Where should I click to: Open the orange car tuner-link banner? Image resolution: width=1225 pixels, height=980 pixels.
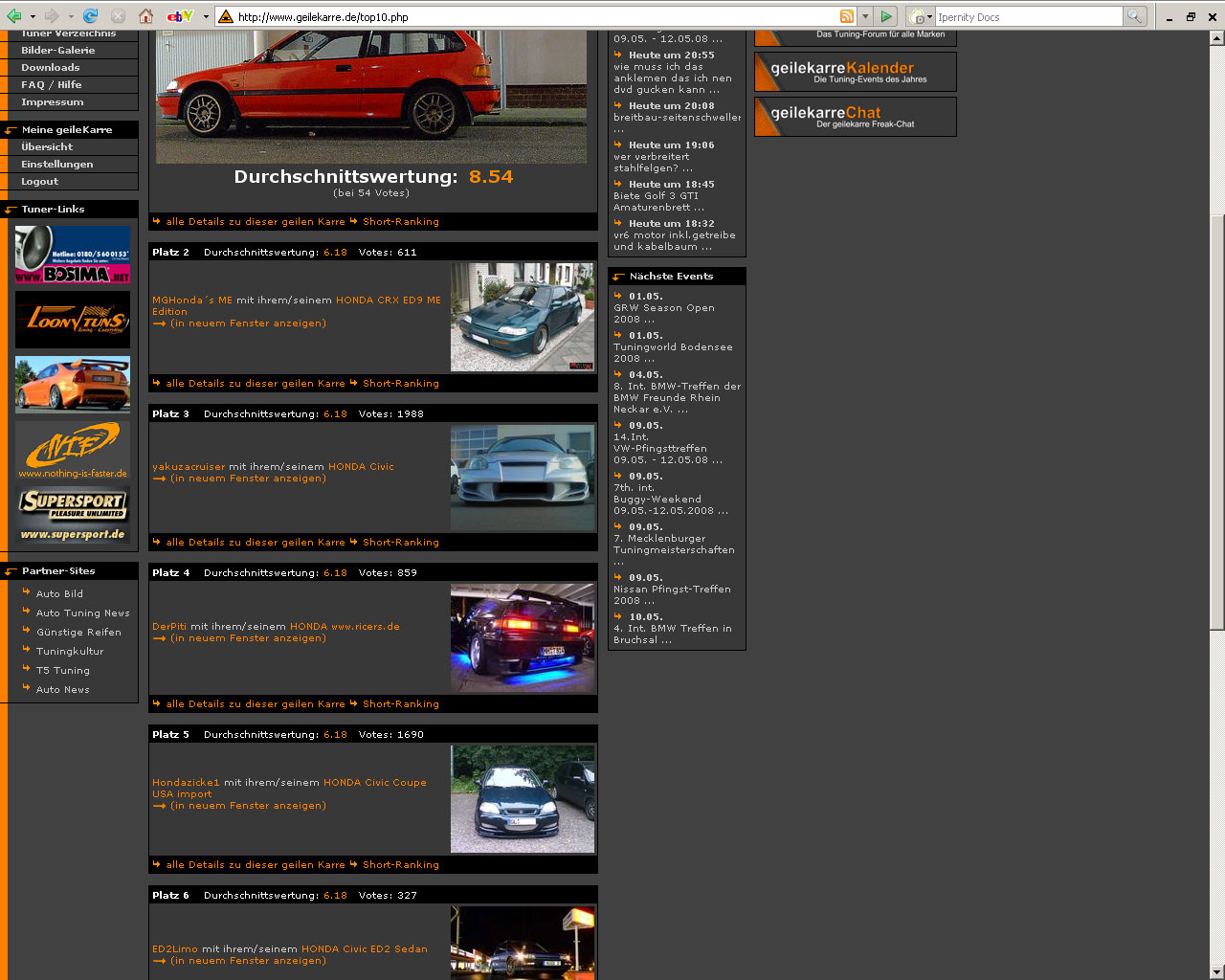coord(73,385)
